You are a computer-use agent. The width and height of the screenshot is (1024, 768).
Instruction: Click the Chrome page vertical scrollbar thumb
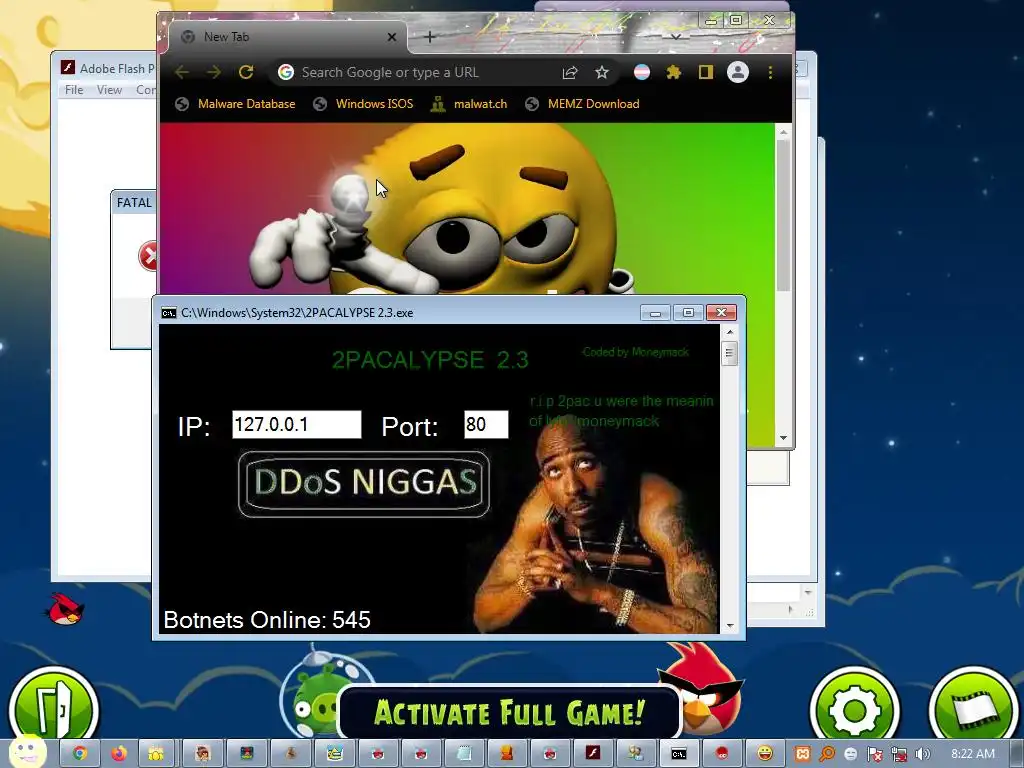click(x=784, y=215)
